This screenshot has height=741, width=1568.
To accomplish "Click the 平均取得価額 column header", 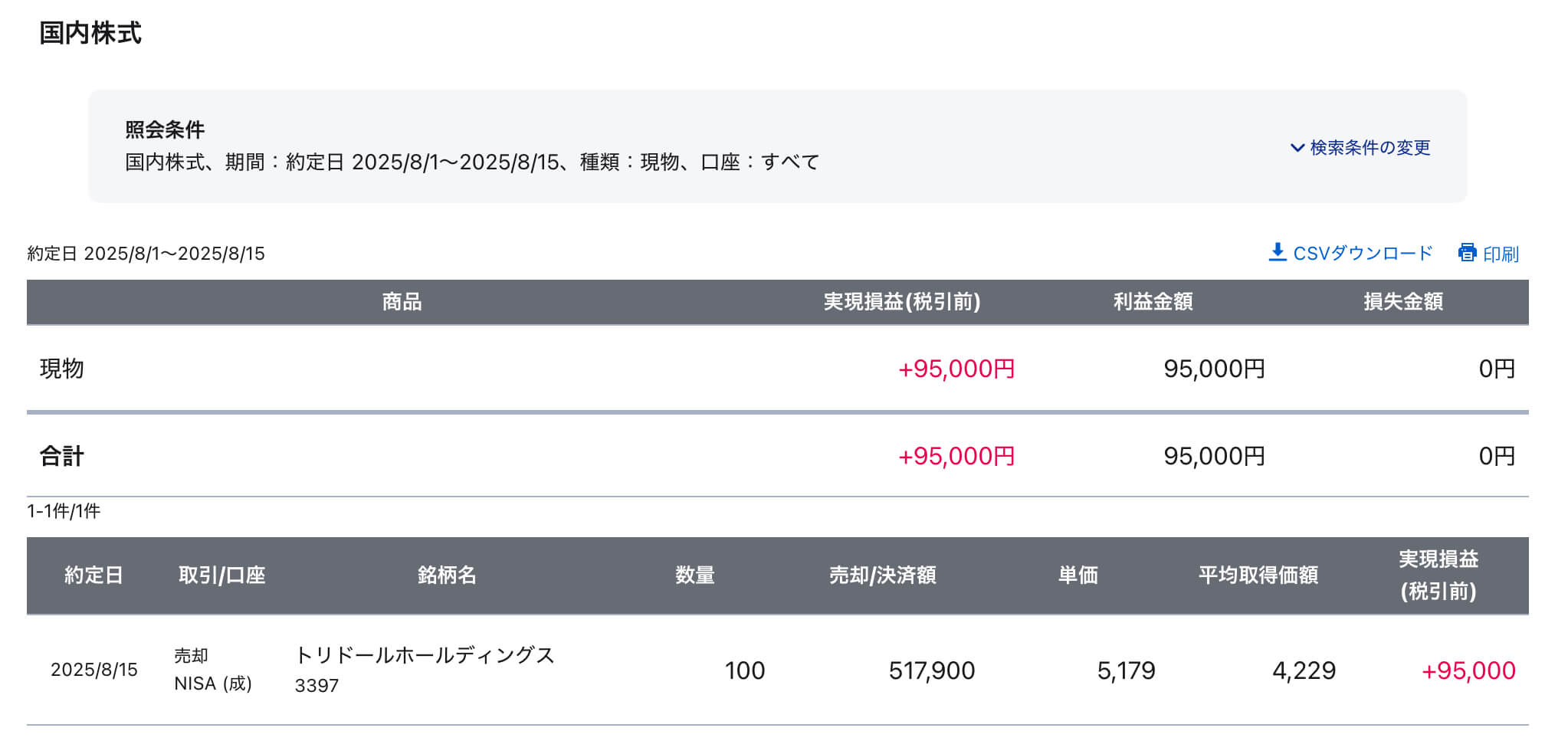I will coord(1258,575).
